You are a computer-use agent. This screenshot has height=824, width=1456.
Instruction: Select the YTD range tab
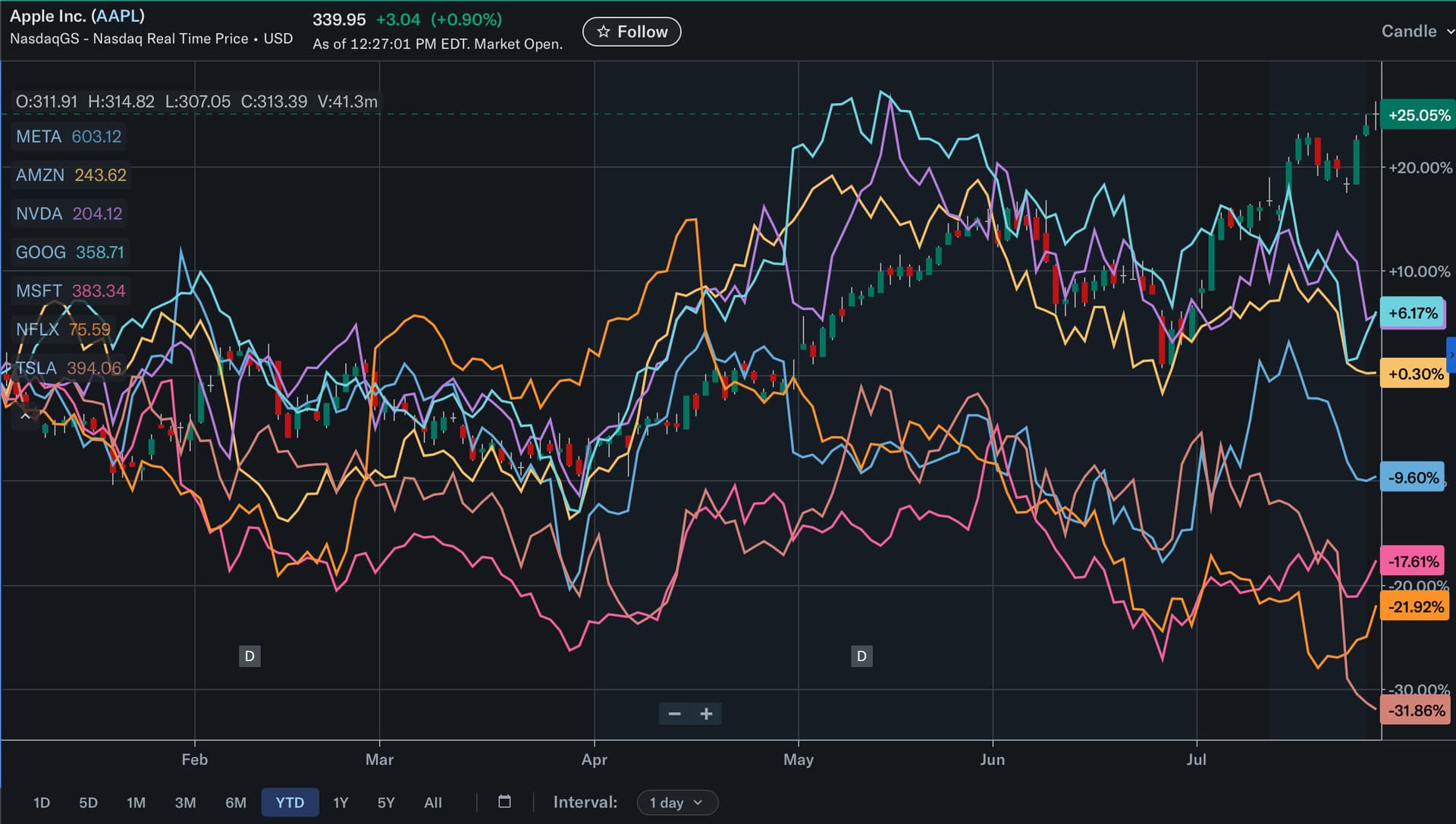click(x=290, y=803)
